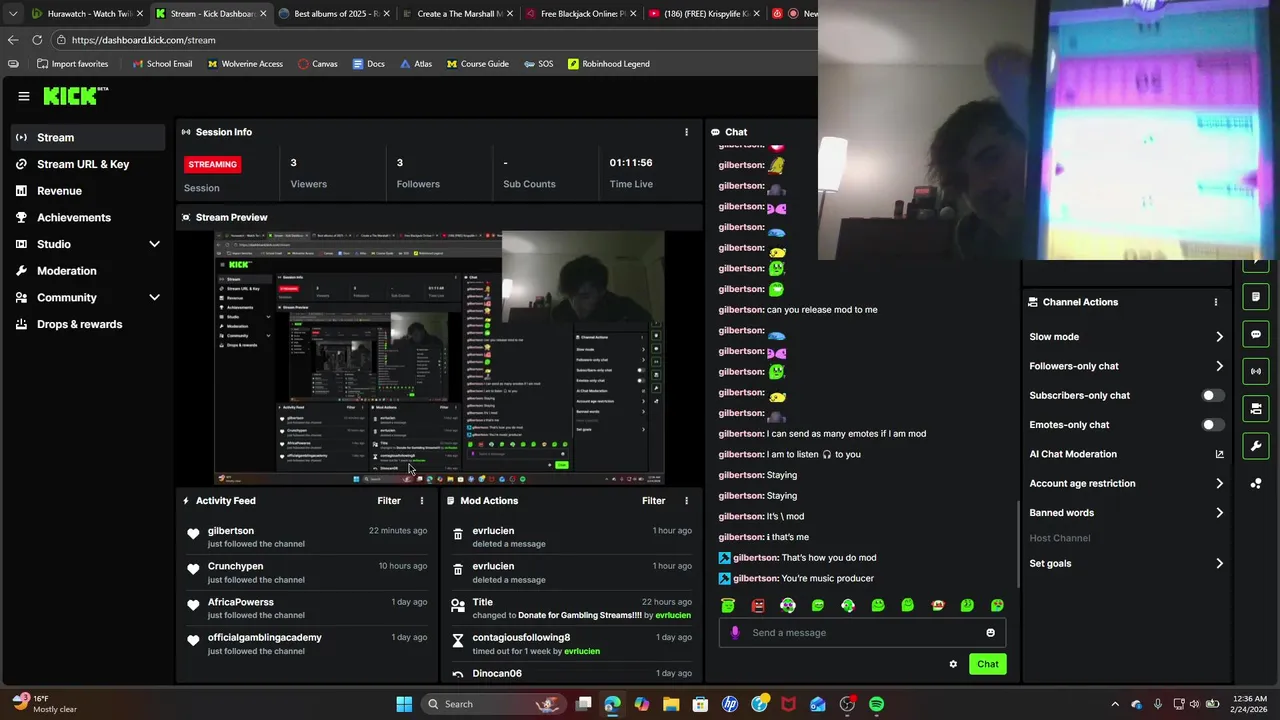Open the Stream URL & Key page
1280x720 pixels.
point(83,164)
